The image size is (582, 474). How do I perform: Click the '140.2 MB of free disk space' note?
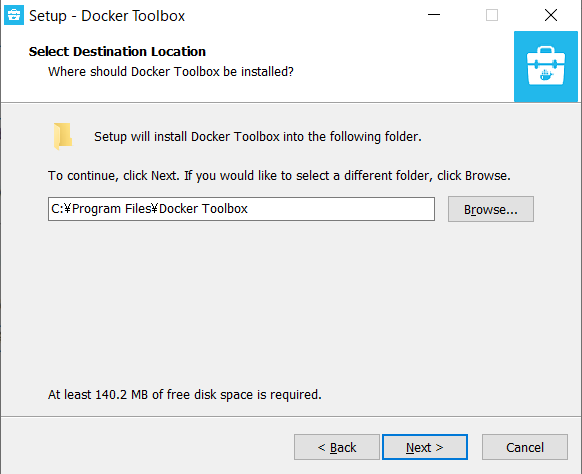click(184, 395)
